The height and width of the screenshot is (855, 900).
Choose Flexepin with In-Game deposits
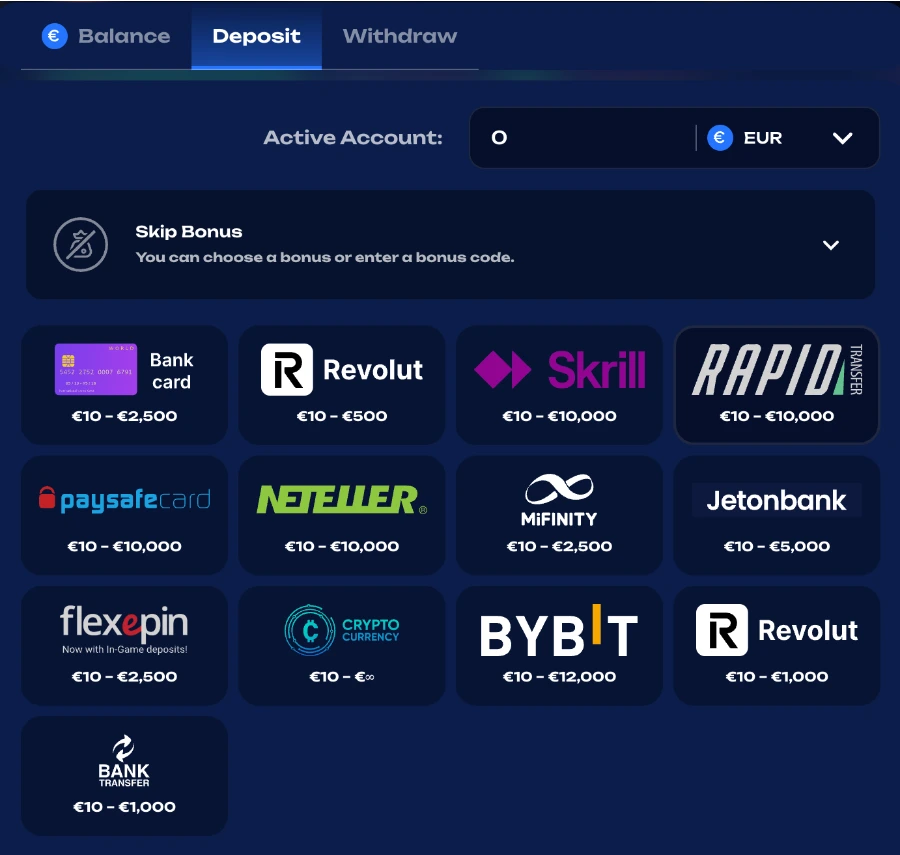coord(124,645)
